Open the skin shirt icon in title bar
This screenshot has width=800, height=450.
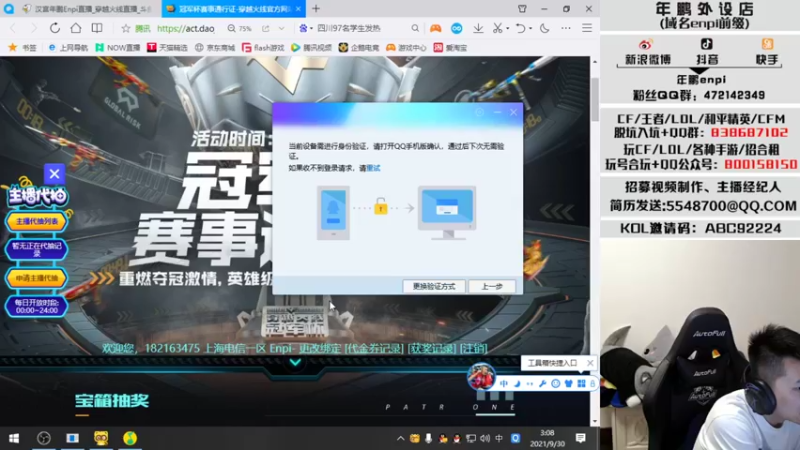[522, 9]
